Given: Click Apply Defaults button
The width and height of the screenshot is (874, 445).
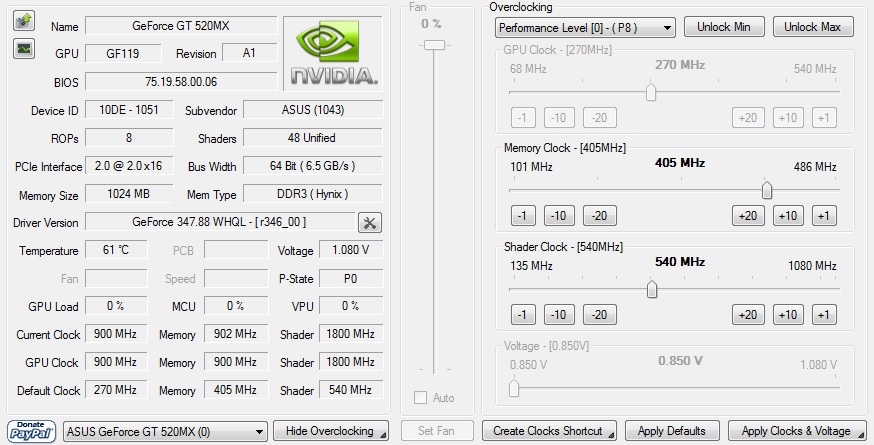Looking at the screenshot, I should (671, 431).
